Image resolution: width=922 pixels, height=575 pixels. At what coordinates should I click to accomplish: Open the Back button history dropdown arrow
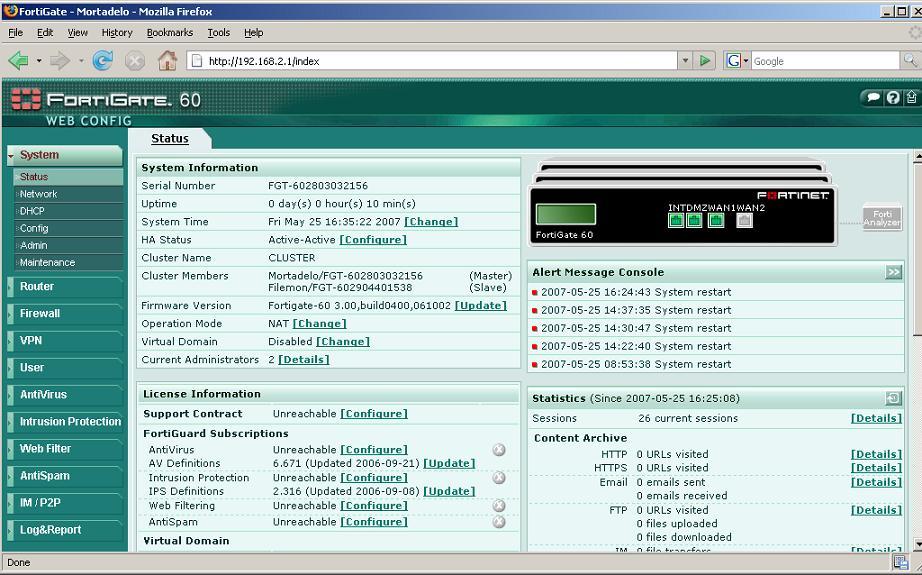click(x=39, y=60)
